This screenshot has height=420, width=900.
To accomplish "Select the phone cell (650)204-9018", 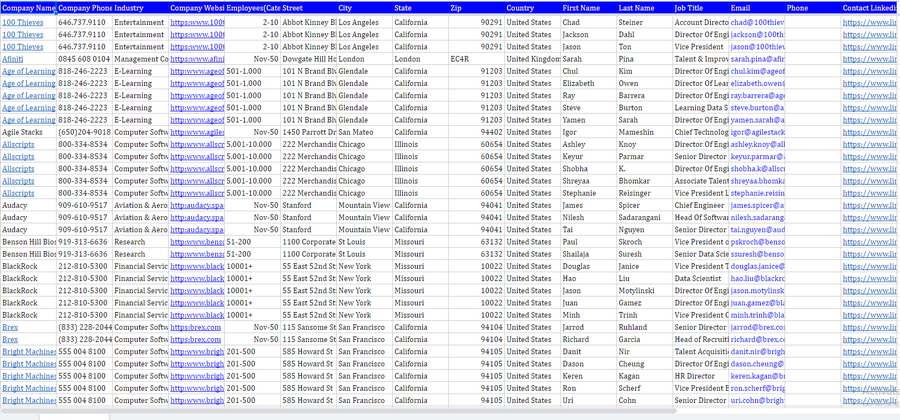I will [84, 132].
